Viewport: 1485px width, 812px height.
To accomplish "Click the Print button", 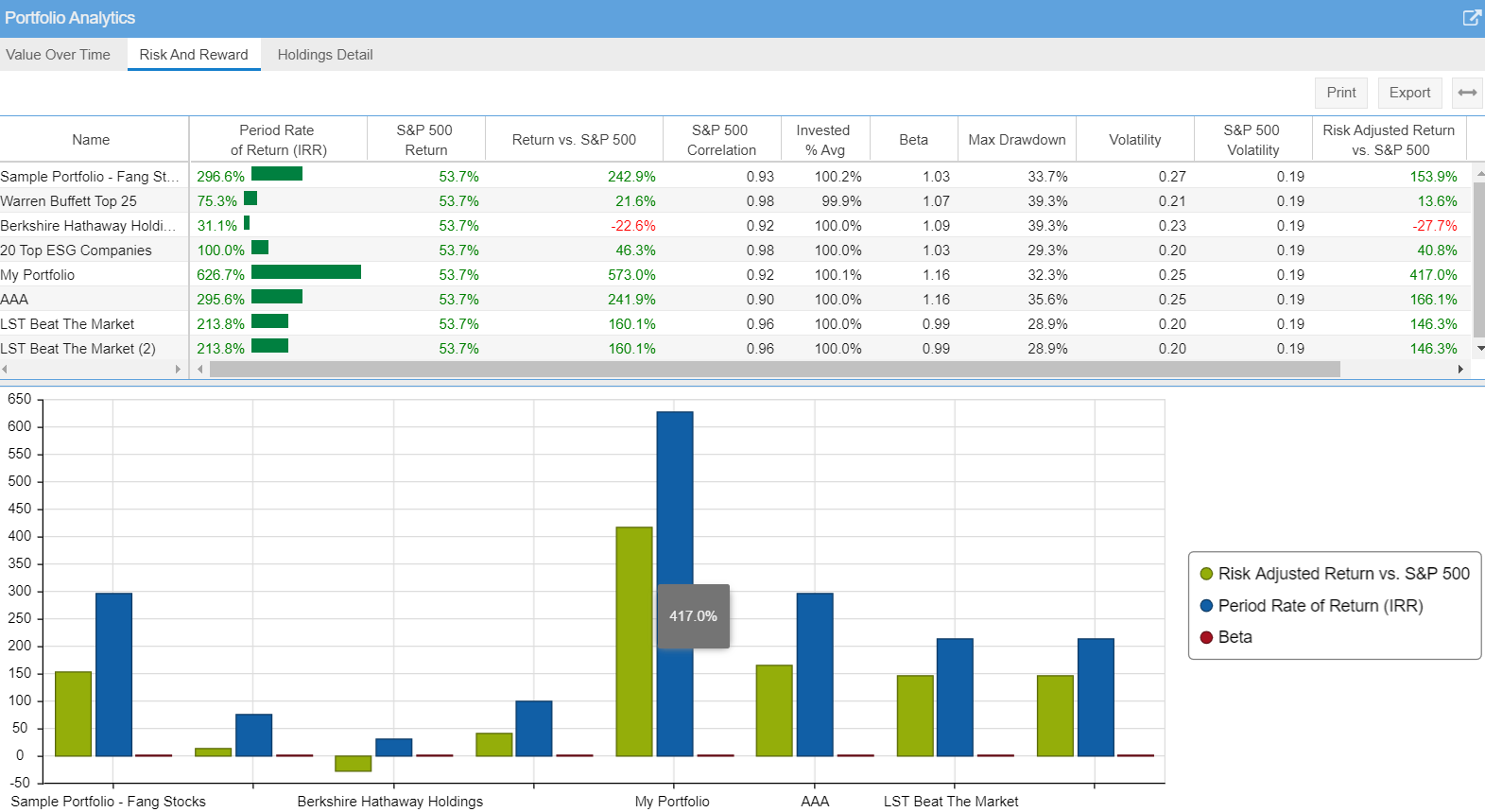I will pyautogui.click(x=1341, y=93).
